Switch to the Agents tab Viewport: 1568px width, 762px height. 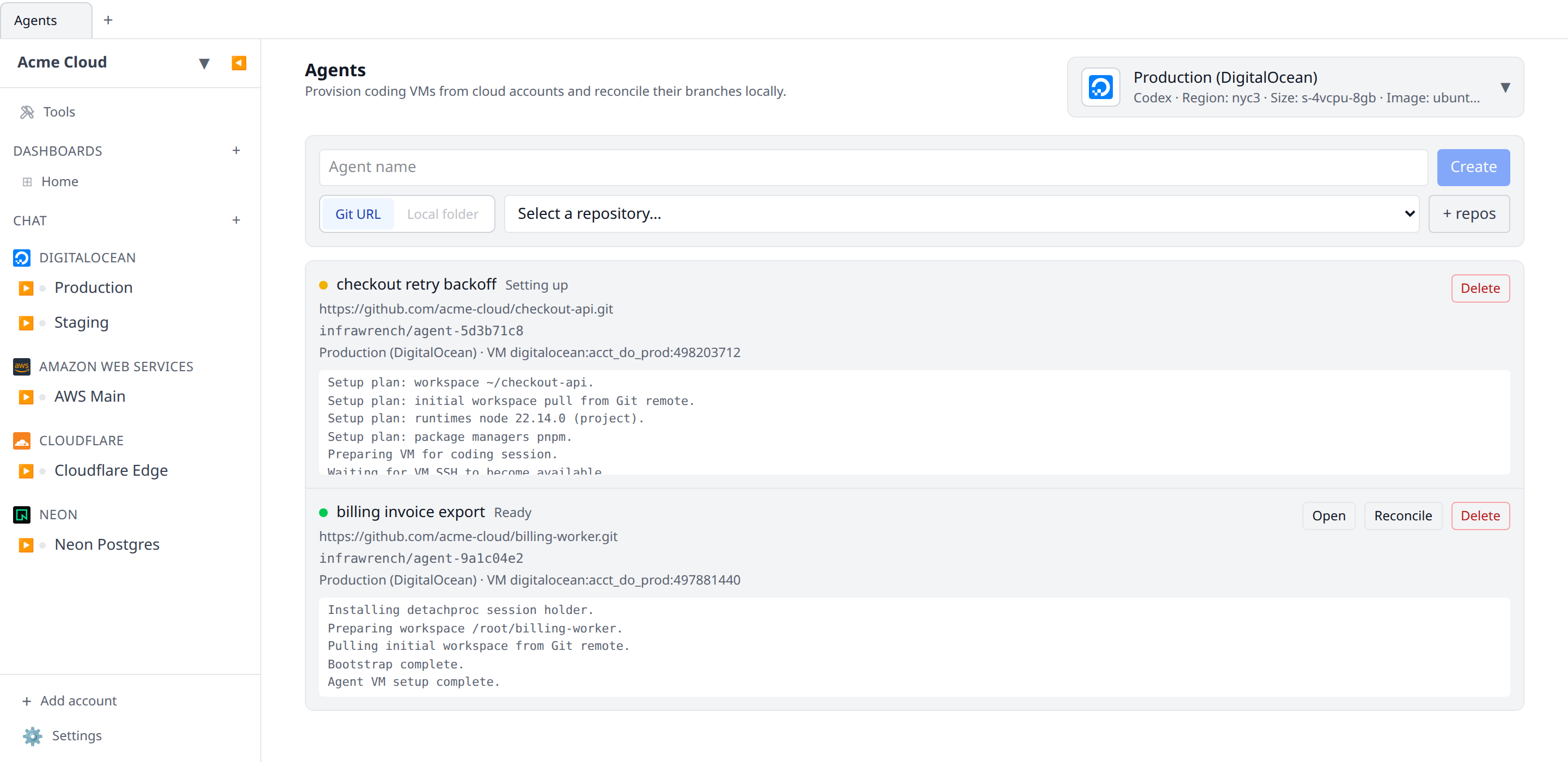click(46, 20)
